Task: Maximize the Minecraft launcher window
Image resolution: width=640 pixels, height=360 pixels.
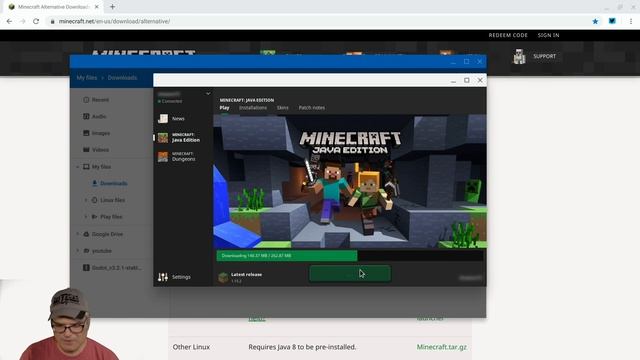Action: [467, 80]
